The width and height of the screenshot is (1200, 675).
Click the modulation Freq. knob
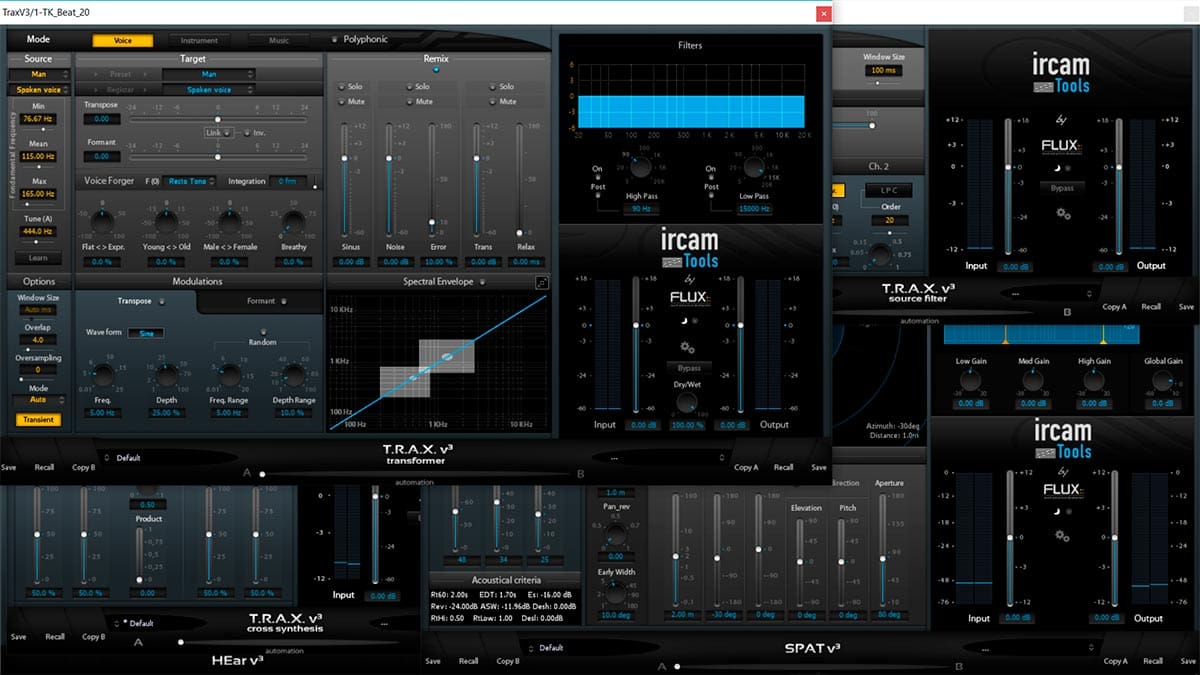click(101, 376)
